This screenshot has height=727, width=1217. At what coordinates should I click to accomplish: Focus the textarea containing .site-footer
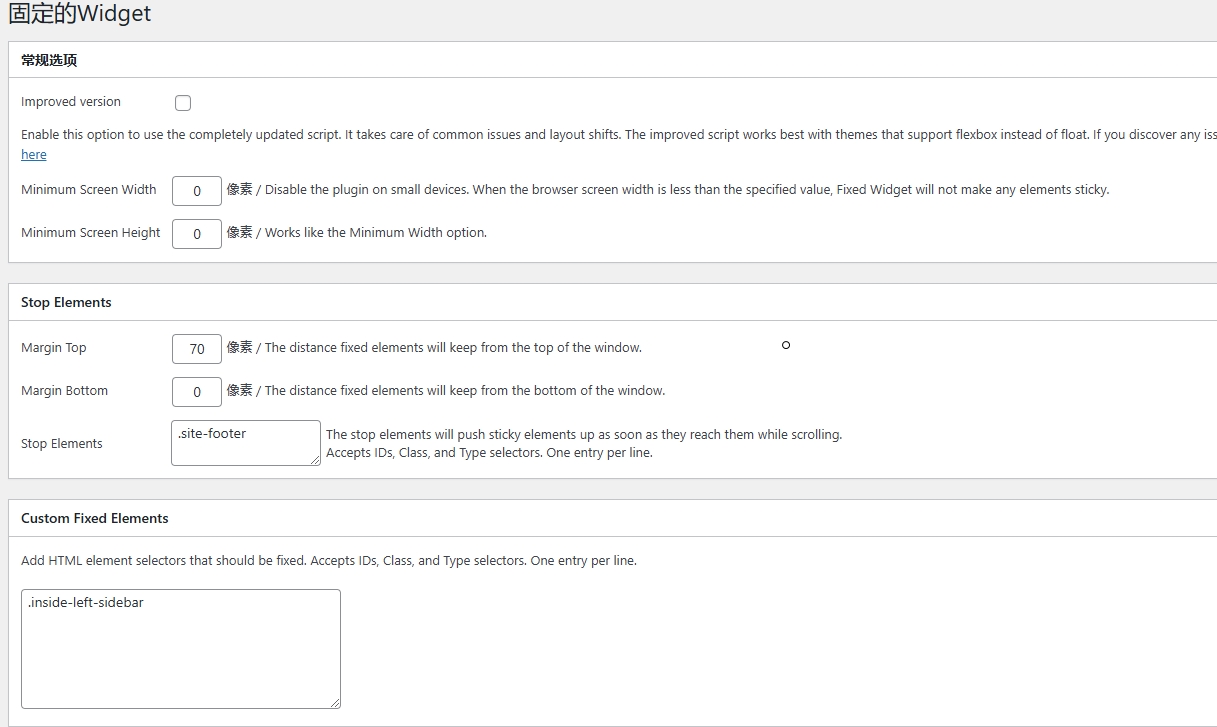[245, 443]
